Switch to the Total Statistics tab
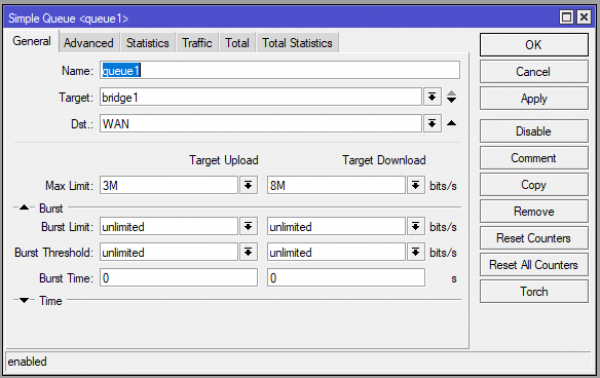The height and width of the screenshot is (378, 600). [x=297, y=43]
